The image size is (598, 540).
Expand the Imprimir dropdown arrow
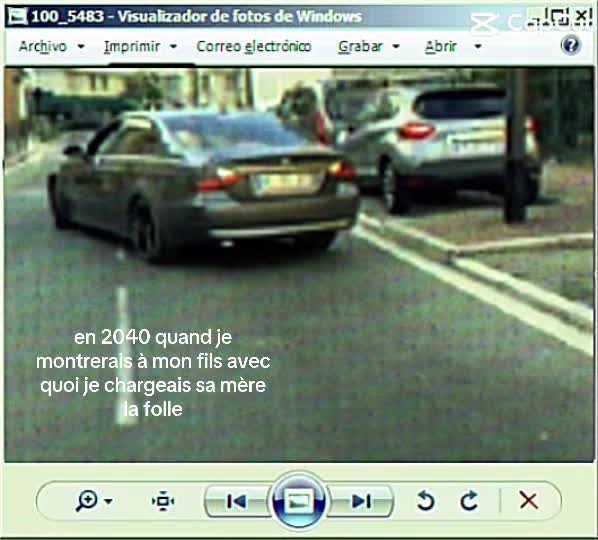[173, 47]
